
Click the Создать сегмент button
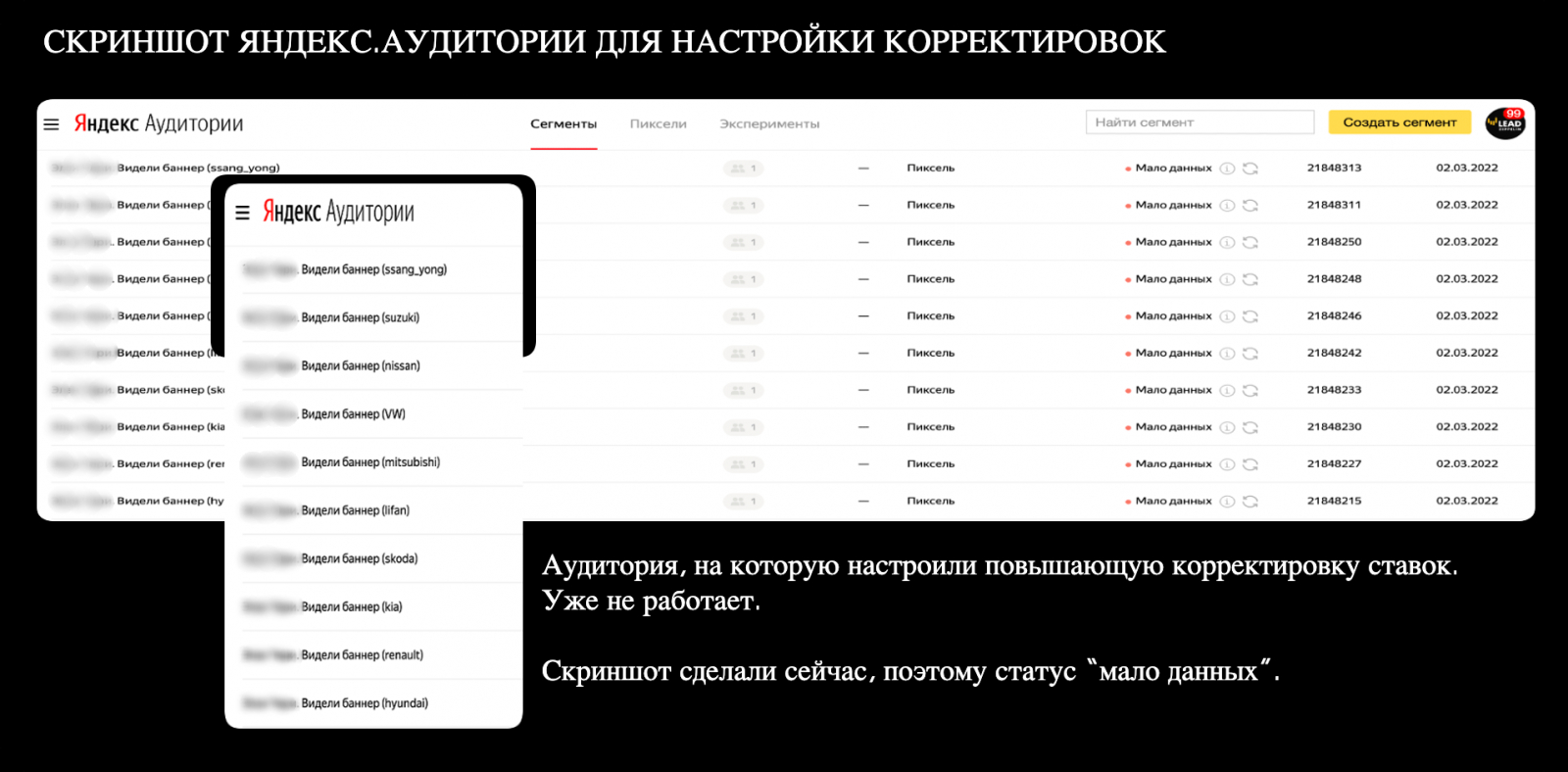(x=1399, y=122)
